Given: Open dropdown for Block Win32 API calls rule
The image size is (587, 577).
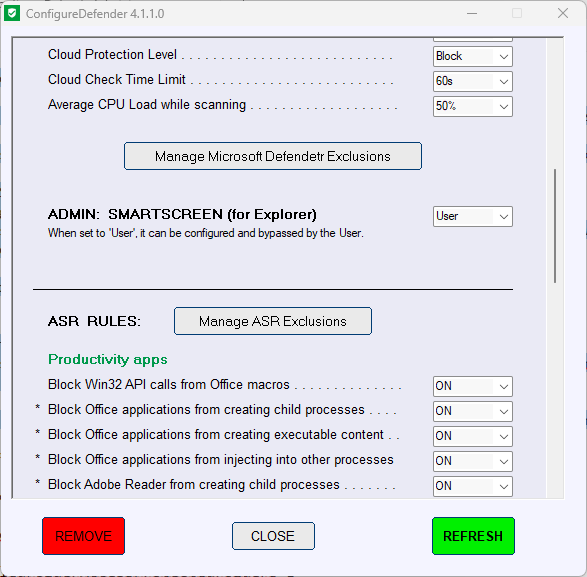Looking at the screenshot, I should pyautogui.click(x=473, y=386).
